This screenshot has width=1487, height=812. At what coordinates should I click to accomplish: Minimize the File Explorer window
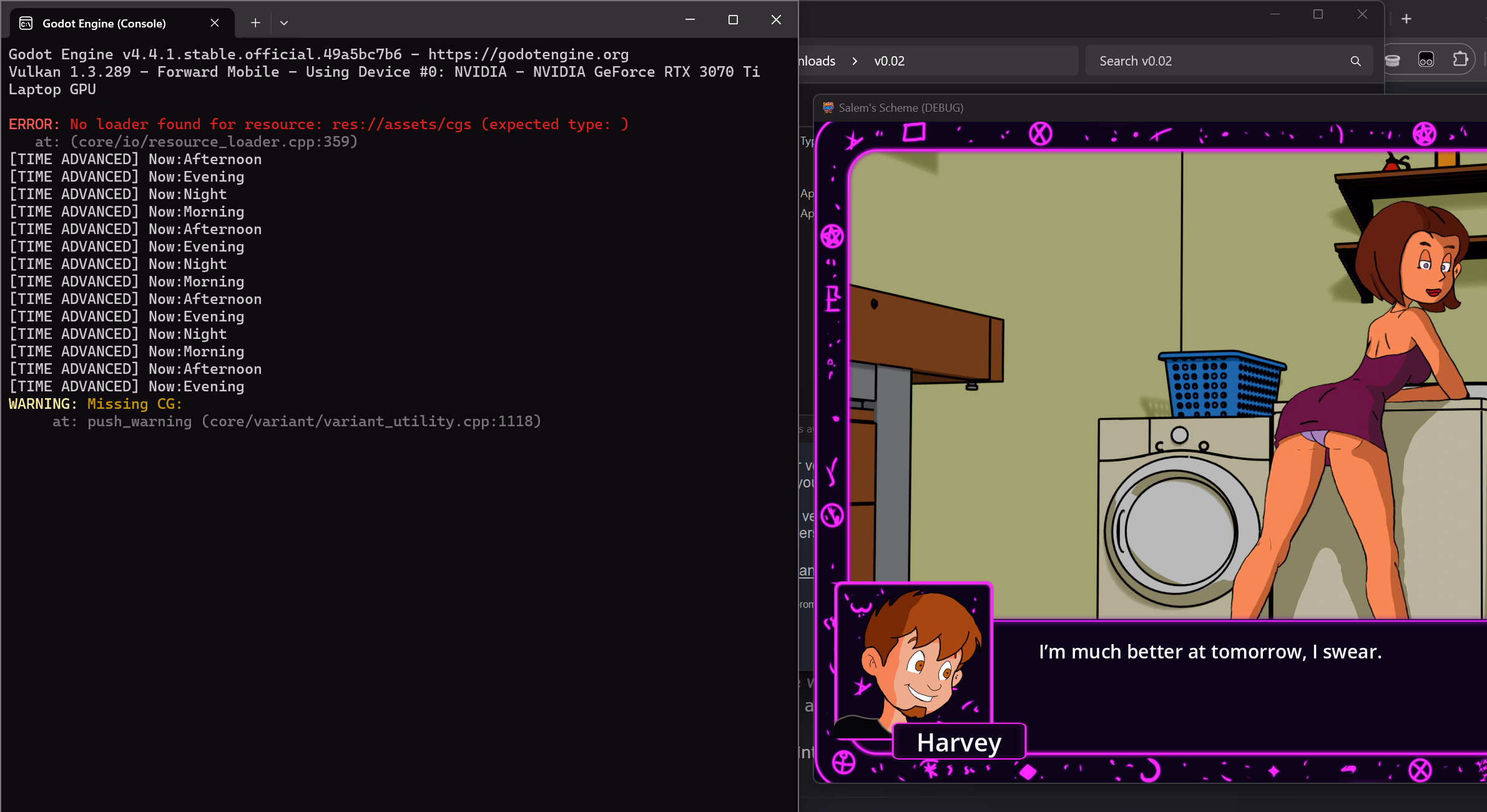pos(1275,14)
